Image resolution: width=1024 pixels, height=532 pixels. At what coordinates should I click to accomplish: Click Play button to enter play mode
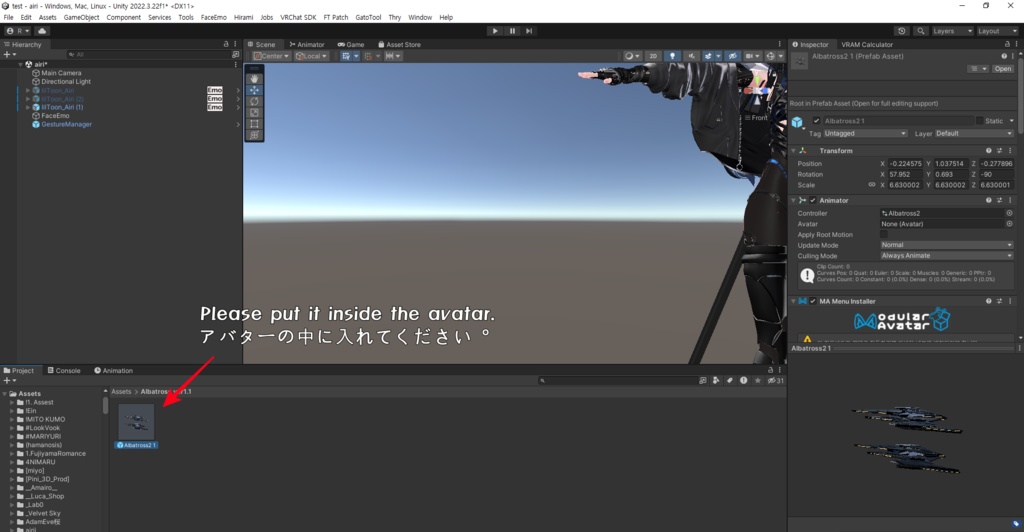[494, 31]
